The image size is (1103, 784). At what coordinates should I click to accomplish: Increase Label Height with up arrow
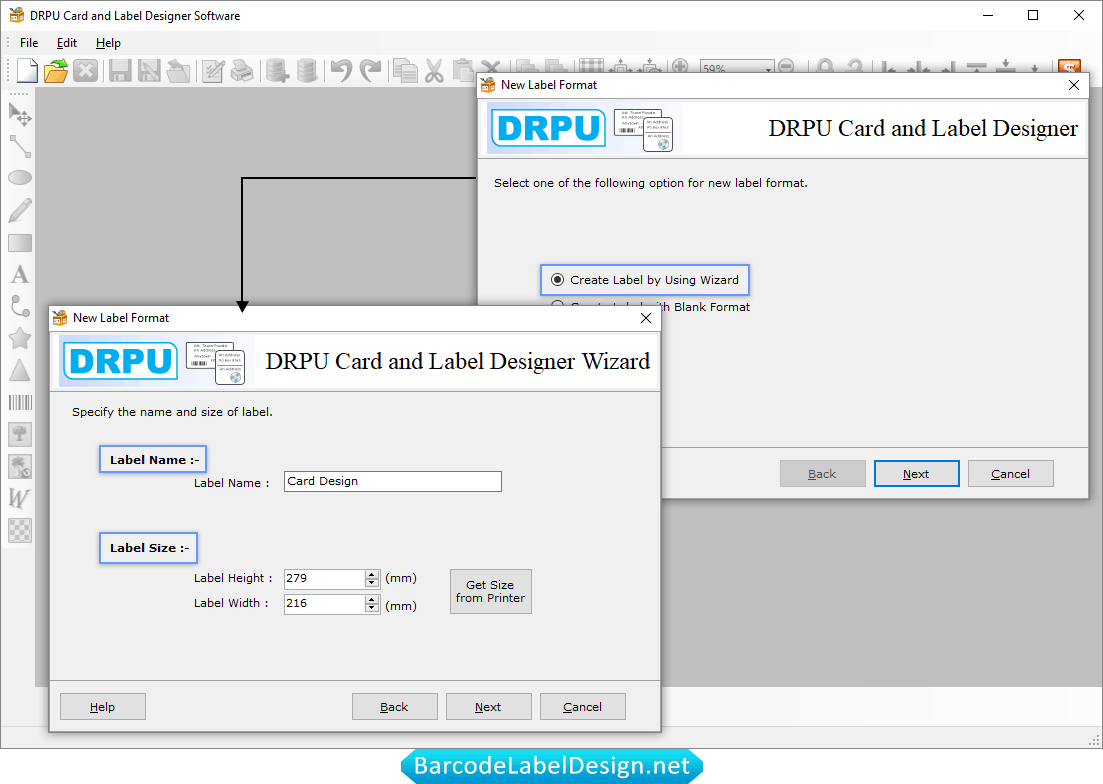click(x=372, y=574)
